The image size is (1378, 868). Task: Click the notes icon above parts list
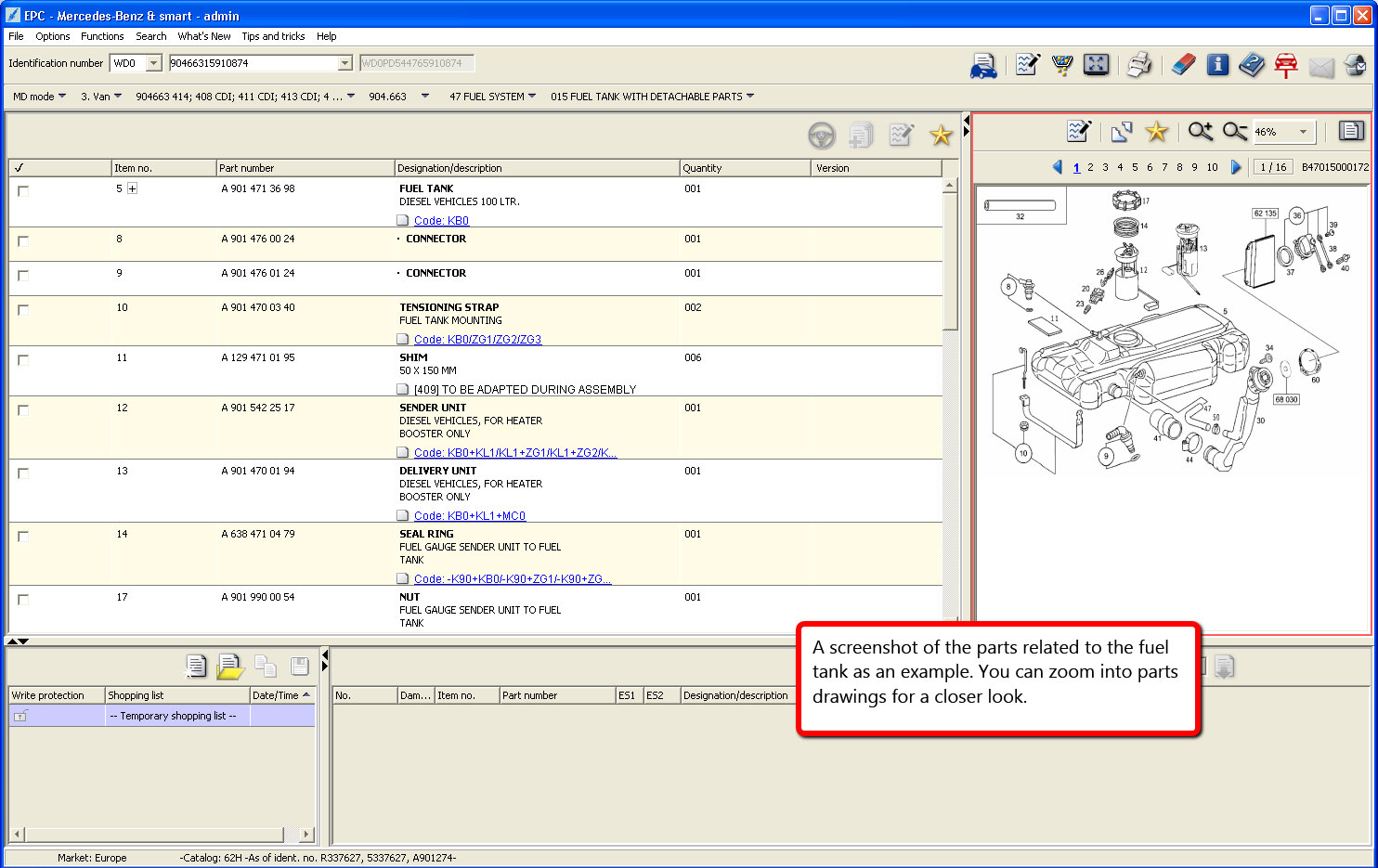tap(901, 136)
